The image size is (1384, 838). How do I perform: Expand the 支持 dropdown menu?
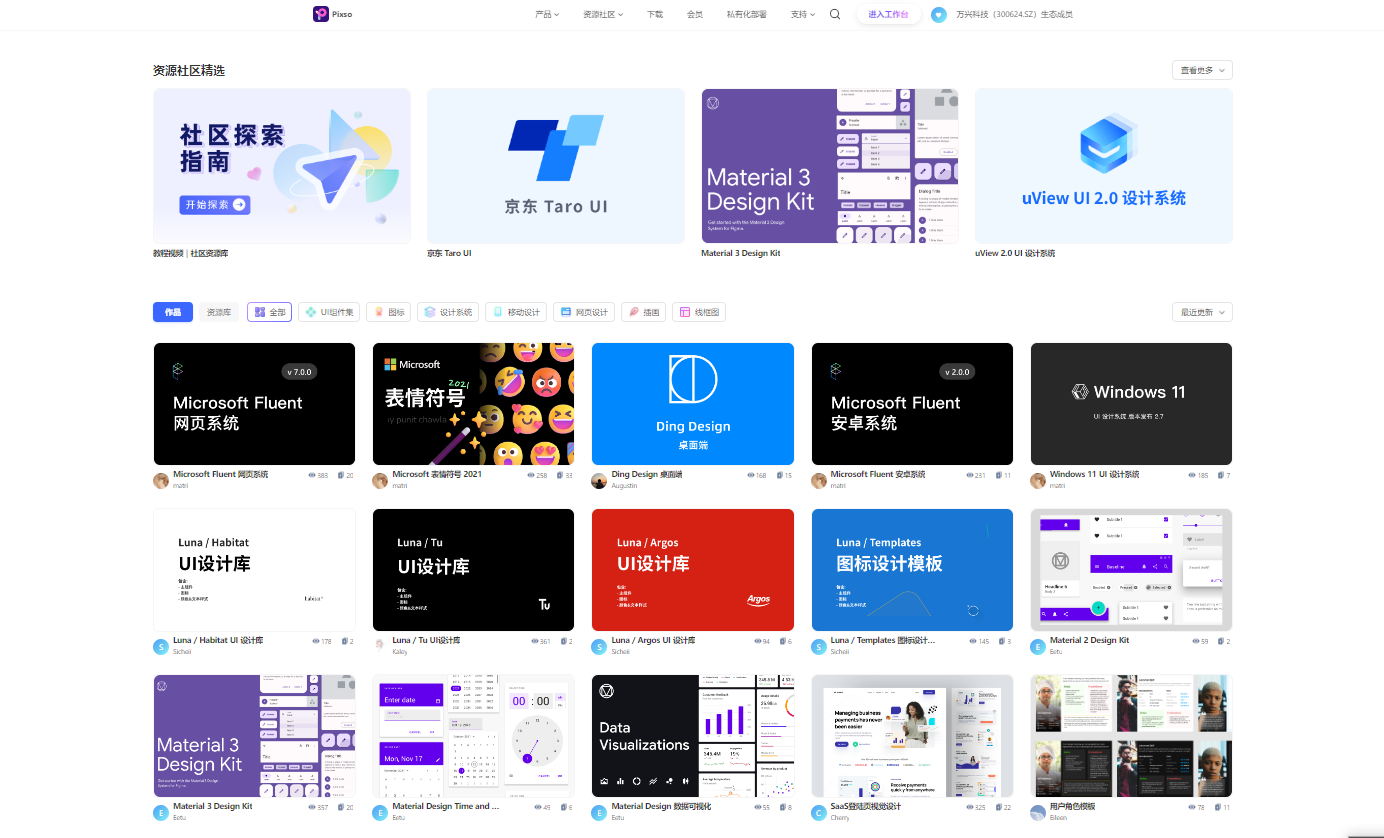coord(802,14)
